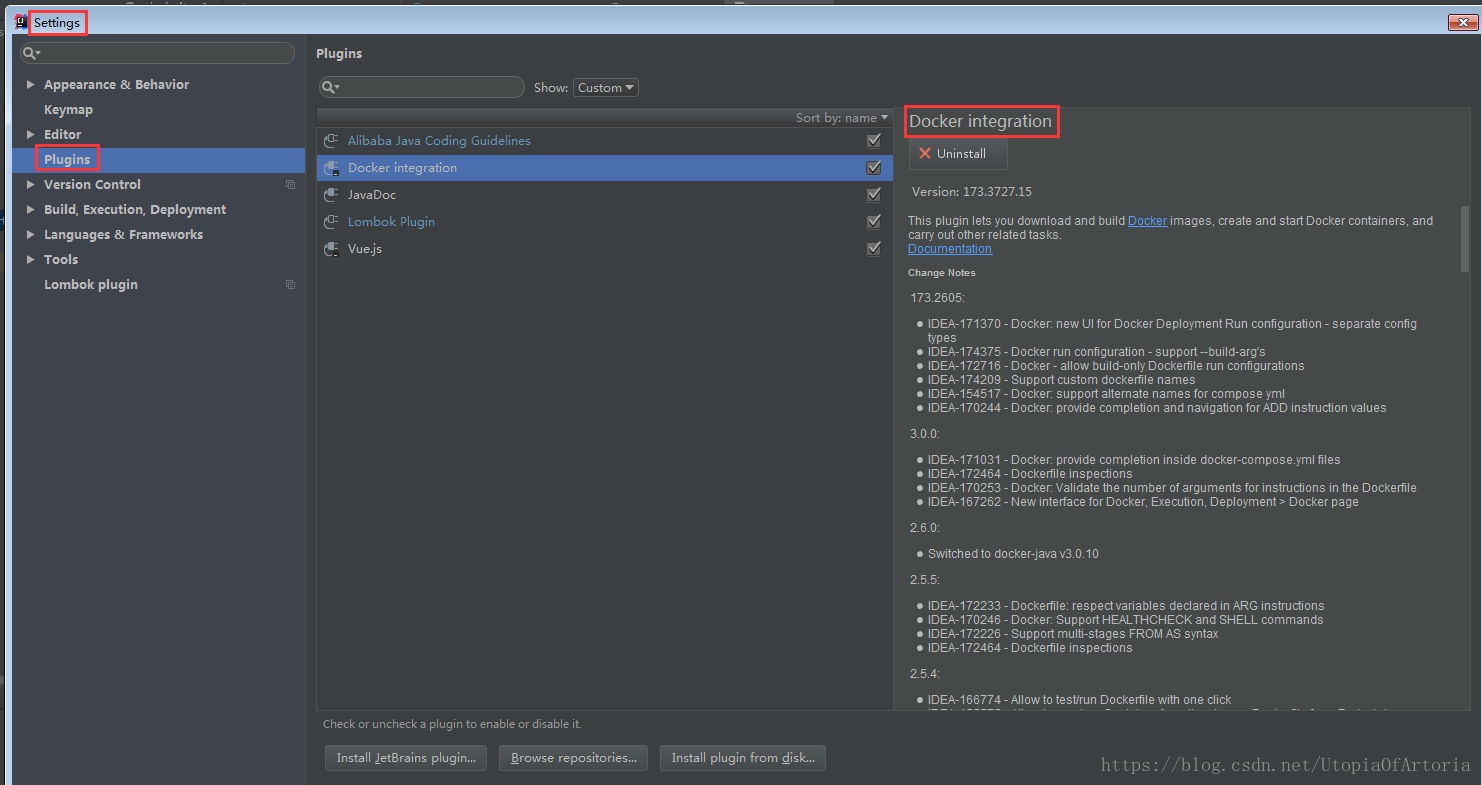The height and width of the screenshot is (785, 1482).
Task: Click Install plugin from disk button
Action: click(x=743, y=758)
